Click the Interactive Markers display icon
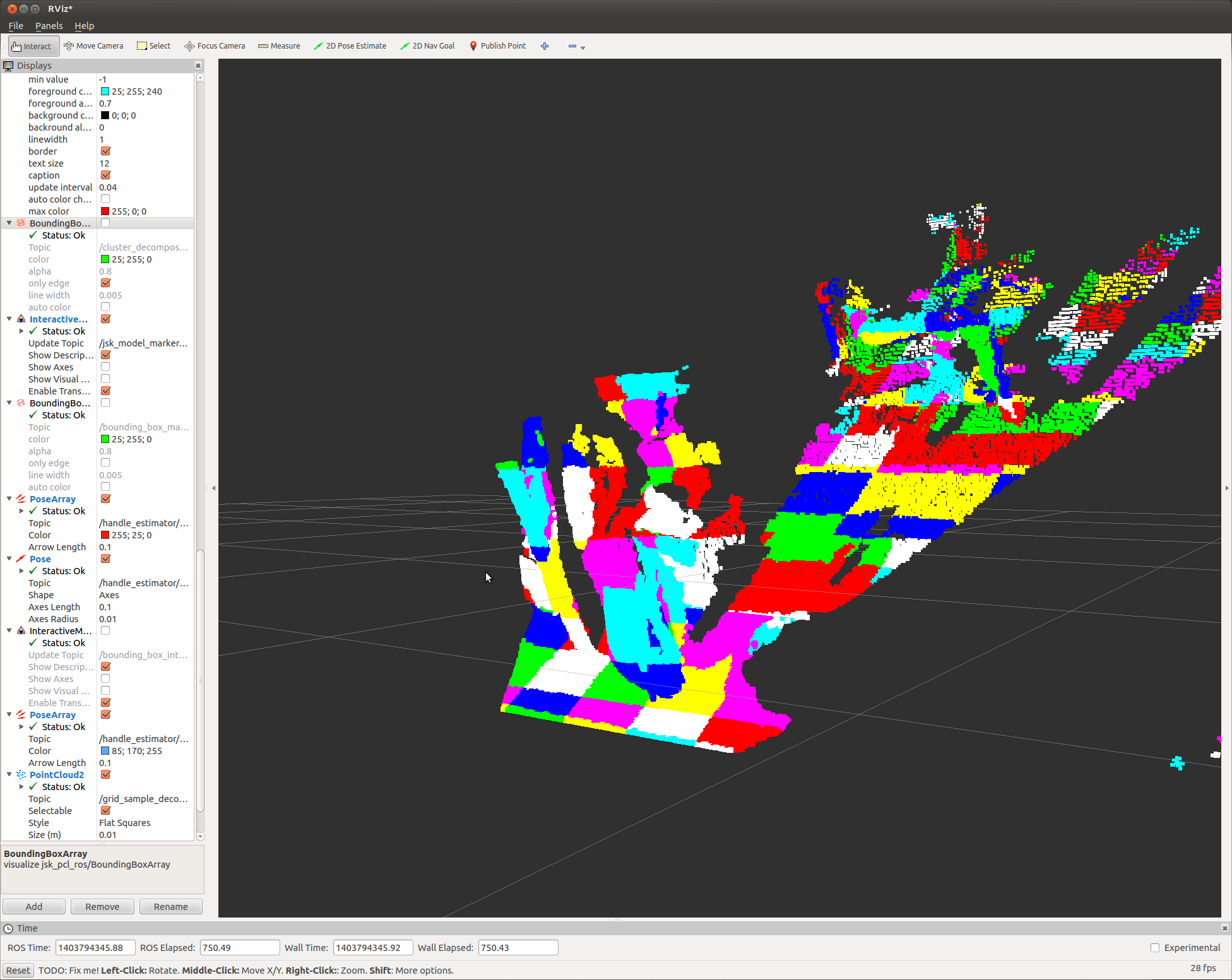Image resolution: width=1232 pixels, height=980 pixels. [21, 319]
